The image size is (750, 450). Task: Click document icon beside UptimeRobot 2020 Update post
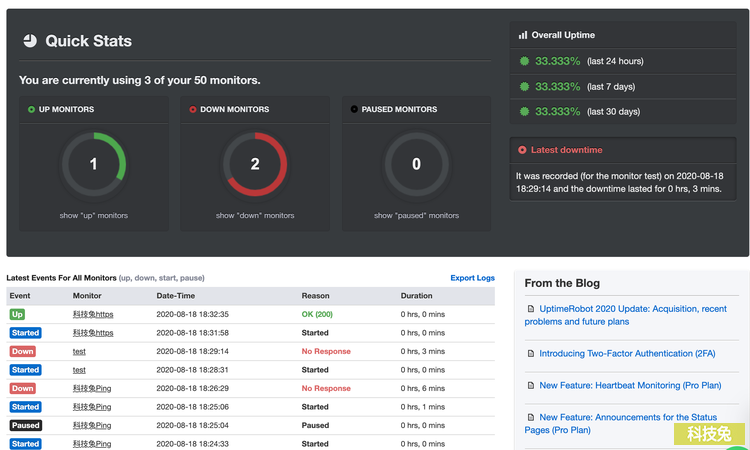(x=530, y=309)
